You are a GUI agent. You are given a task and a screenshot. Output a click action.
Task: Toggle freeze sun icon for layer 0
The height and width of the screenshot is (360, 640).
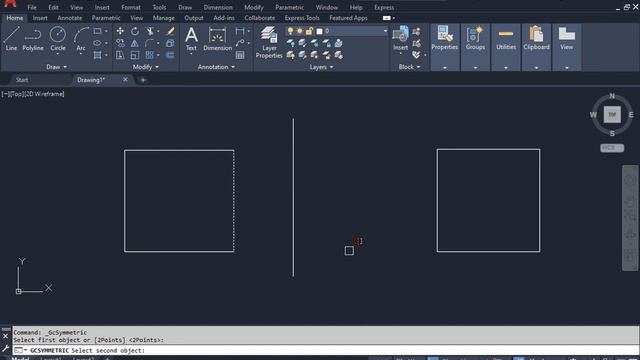click(300, 31)
